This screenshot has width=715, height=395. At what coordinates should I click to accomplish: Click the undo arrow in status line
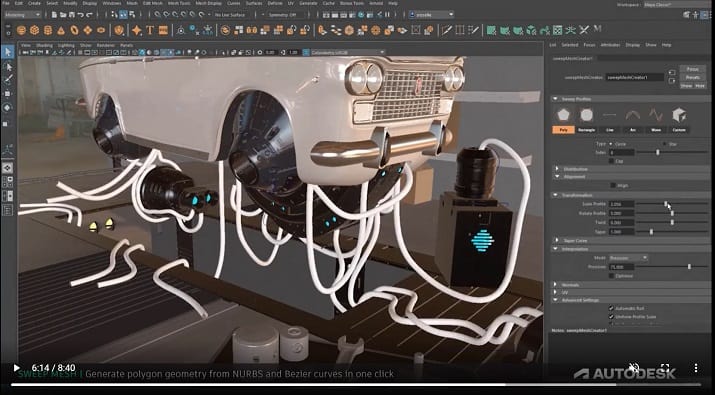(x=81, y=15)
